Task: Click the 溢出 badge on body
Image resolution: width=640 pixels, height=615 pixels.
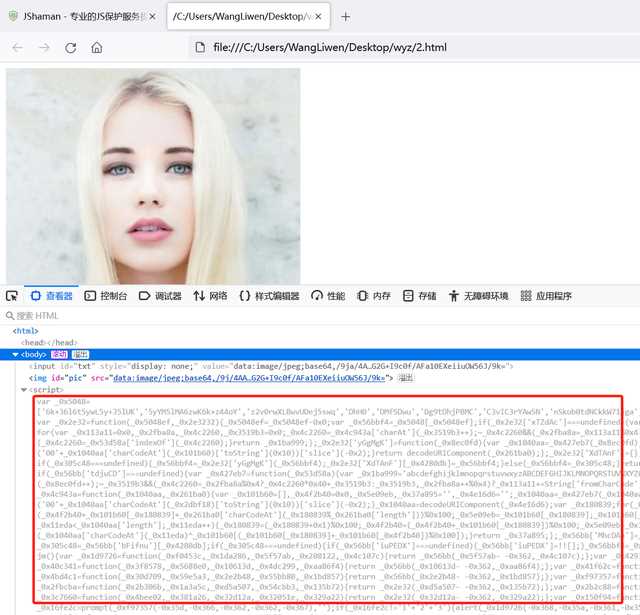Action: pyautogui.click(x=80, y=355)
